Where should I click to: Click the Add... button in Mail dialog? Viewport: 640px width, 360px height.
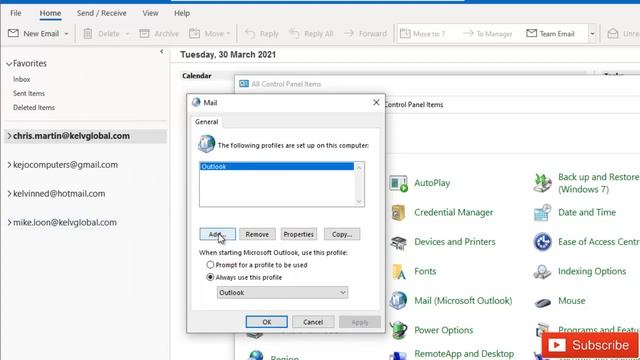click(218, 234)
